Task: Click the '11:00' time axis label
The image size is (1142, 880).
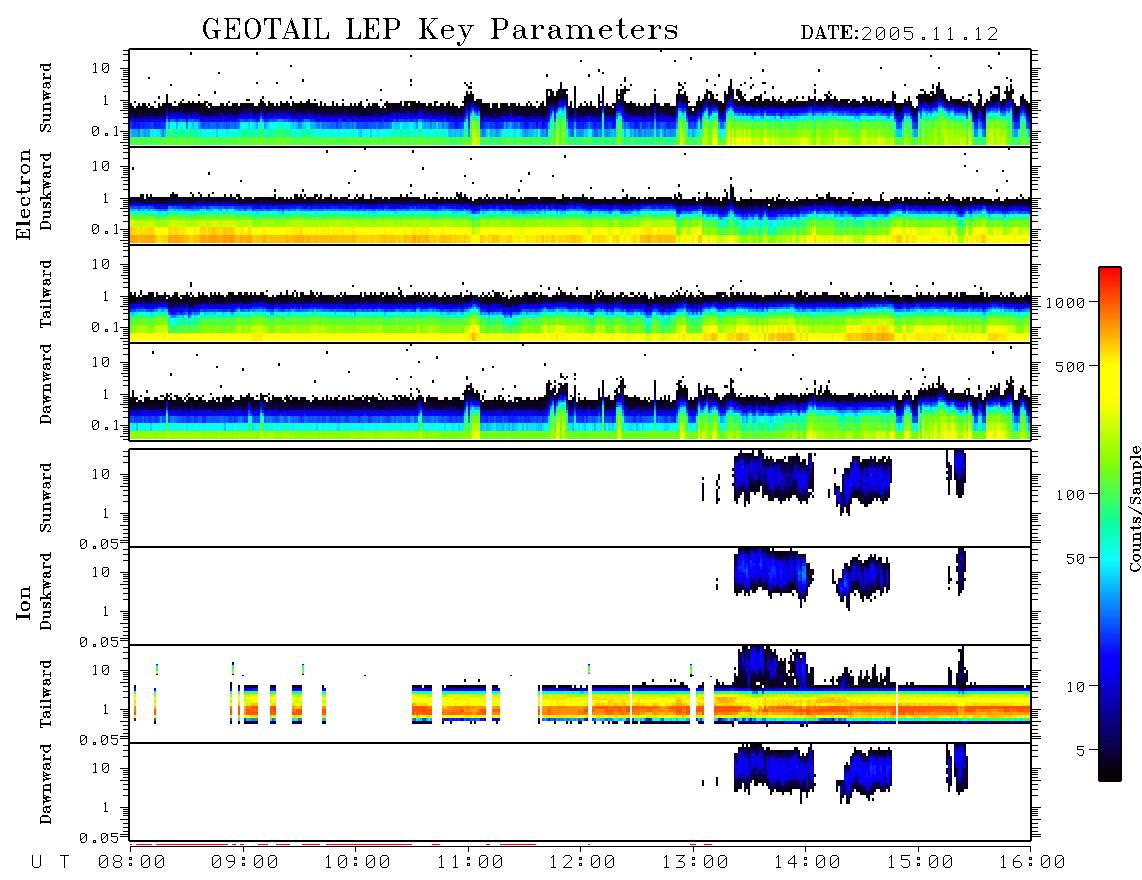Action: [x=470, y=862]
